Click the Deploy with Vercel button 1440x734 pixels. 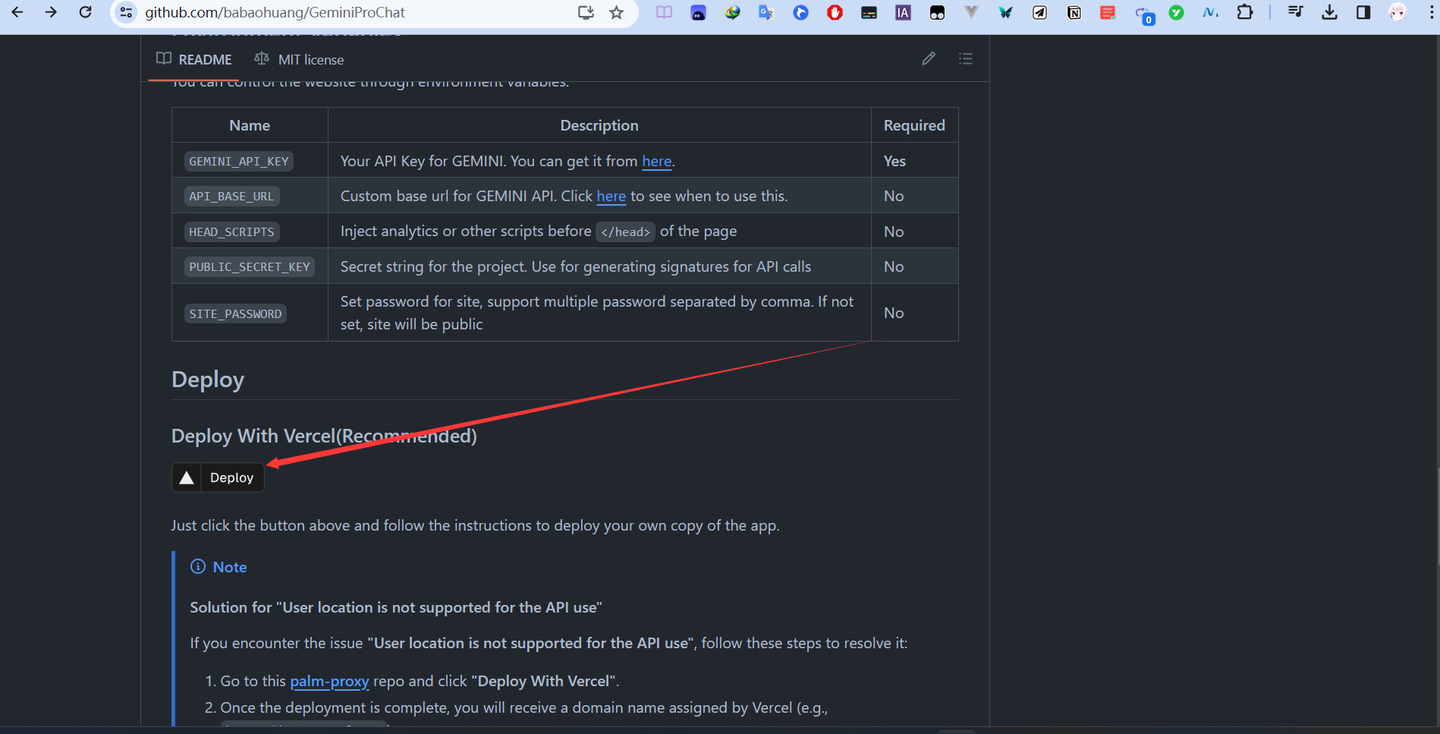tap(218, 478)
